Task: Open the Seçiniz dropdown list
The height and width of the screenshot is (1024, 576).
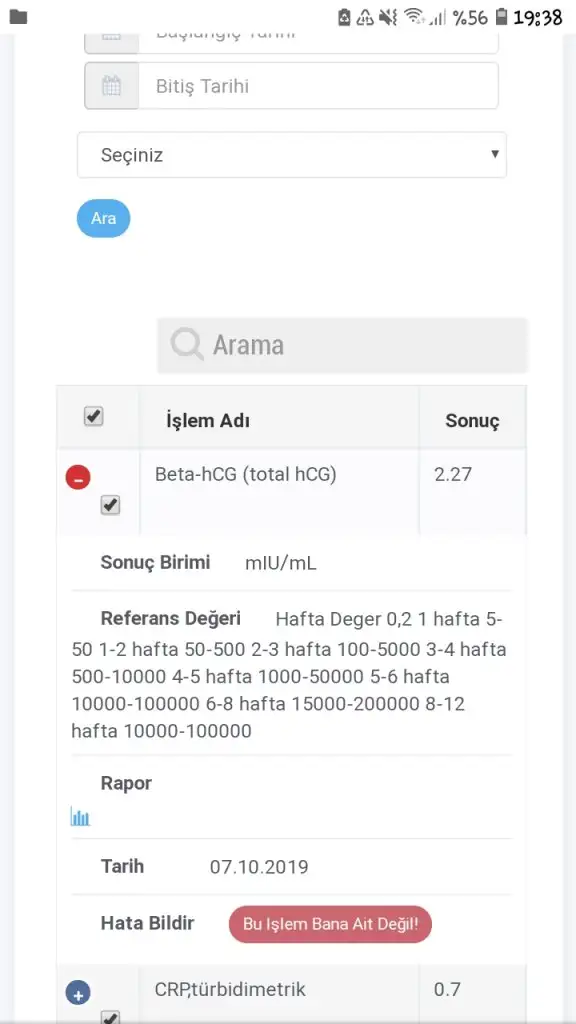Action: point(292,155)
